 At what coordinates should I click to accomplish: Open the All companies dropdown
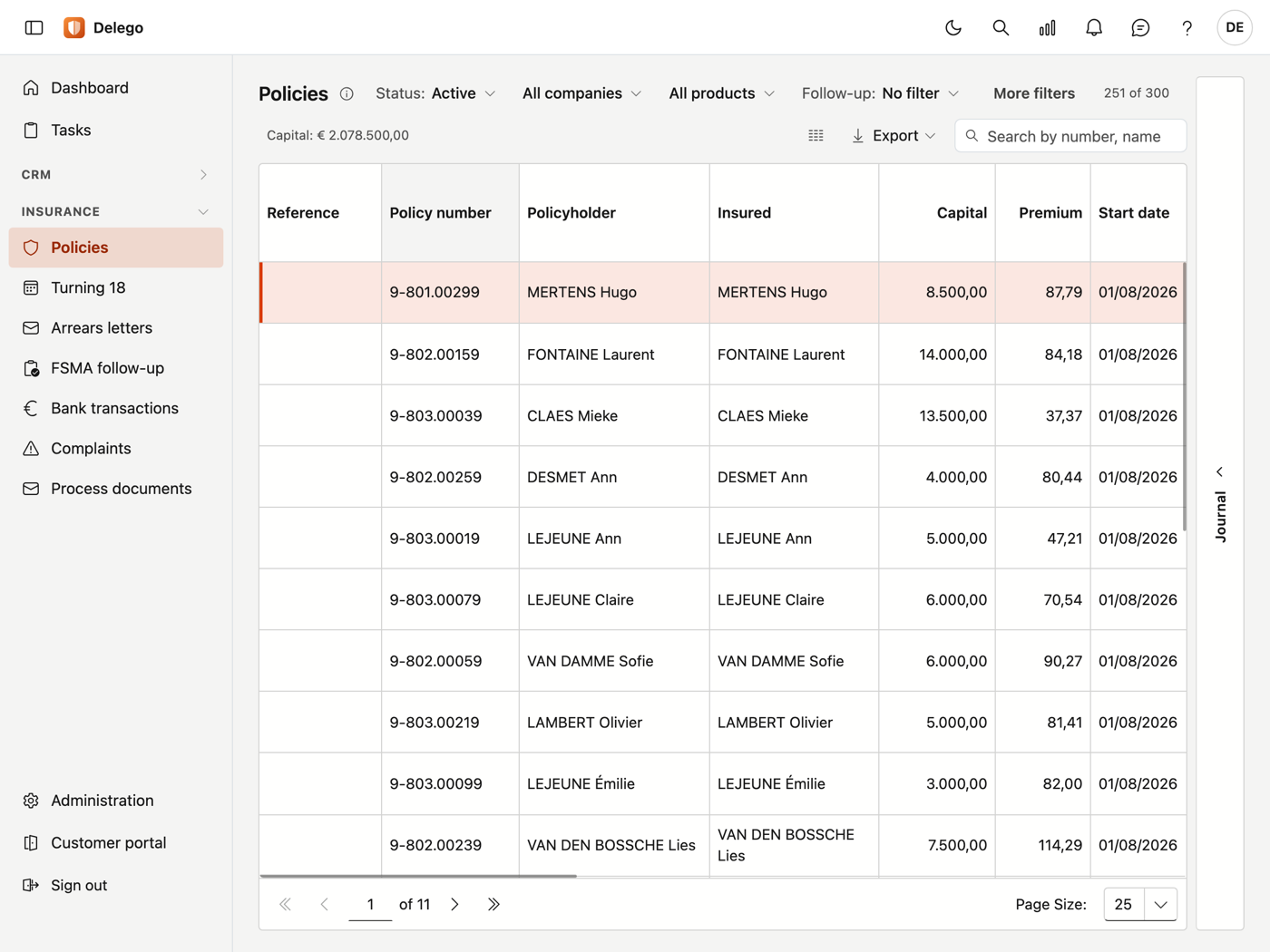581,93
